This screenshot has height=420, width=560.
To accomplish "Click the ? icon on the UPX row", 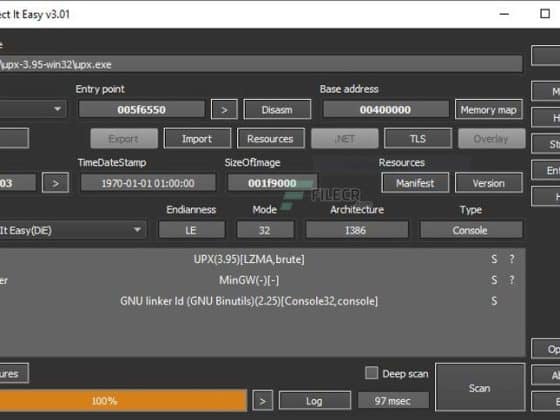I will 512,259.
